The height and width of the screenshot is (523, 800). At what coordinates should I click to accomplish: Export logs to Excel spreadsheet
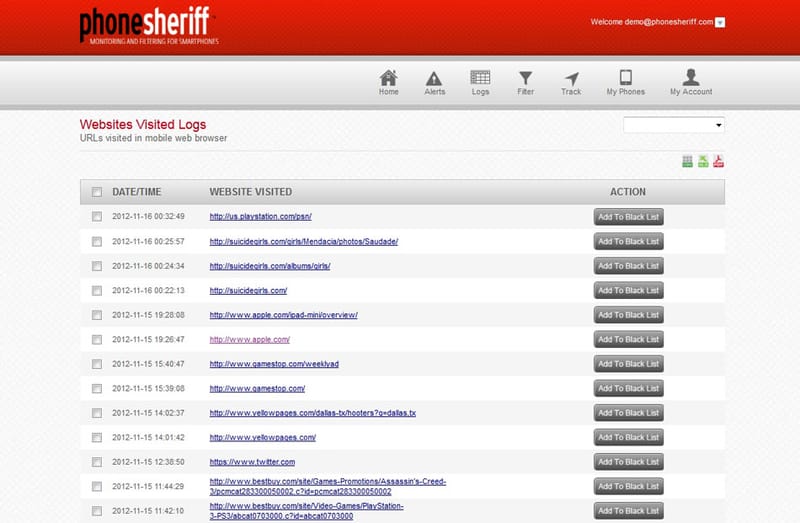point(703,162)
